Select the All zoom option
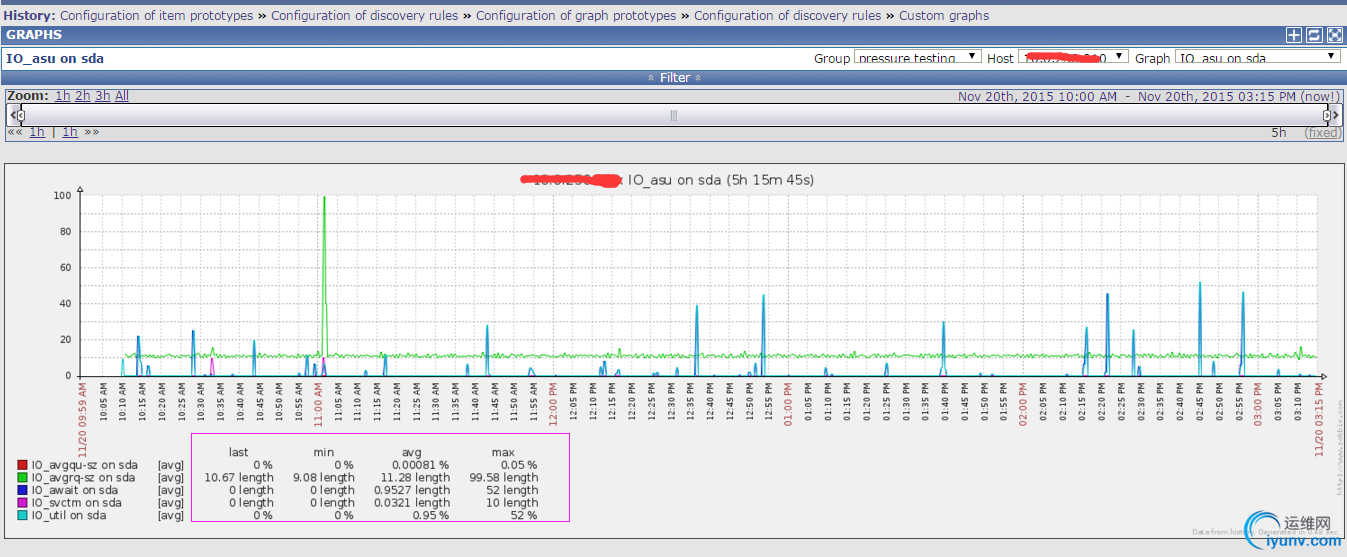The width and height of the screenshot is (1347, 557). click(x=122, y=96)
